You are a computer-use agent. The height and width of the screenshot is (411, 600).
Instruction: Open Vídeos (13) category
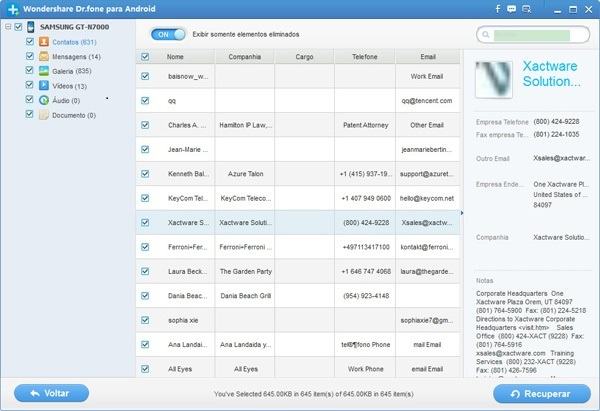click(69, 86)
